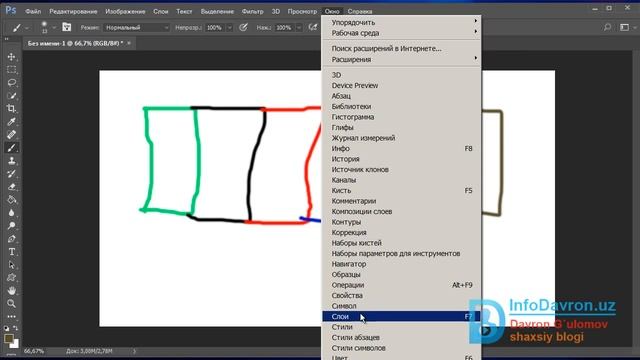The image size is (640, 360).
Task: Choose Операции Alt+F9 entry
Action: 402,285
